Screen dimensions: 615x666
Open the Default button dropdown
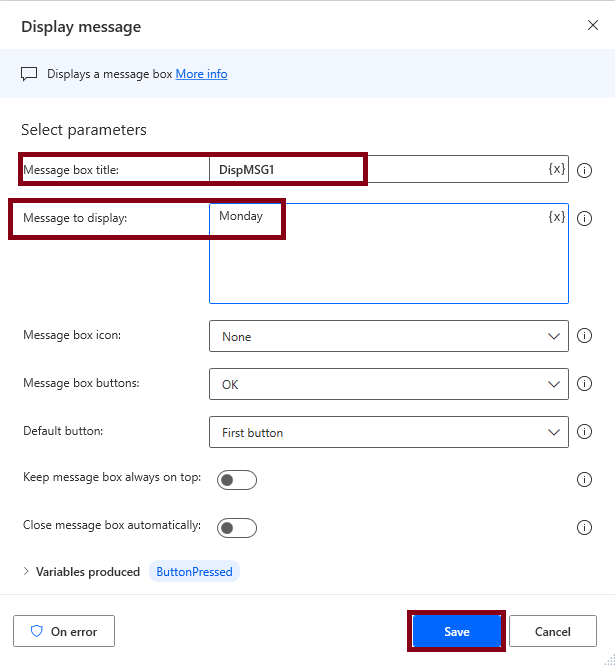388,432
